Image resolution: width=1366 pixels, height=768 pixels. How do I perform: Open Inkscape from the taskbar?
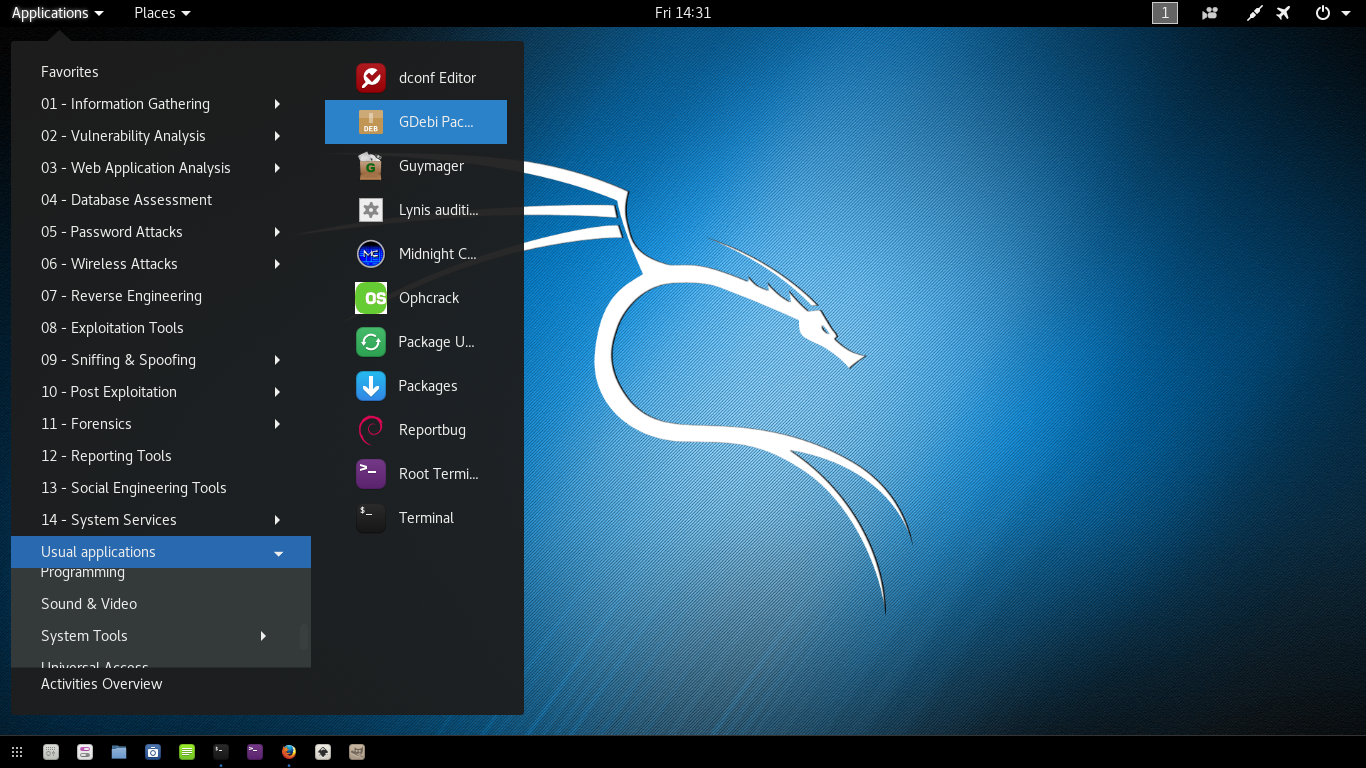[x=322, y=751]
